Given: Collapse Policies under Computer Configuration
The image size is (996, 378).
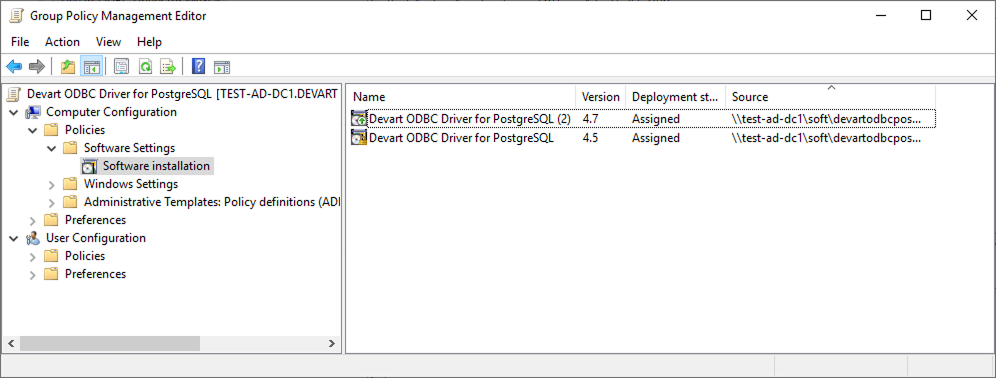Looking at the screenshot, I should pos(33,130).
